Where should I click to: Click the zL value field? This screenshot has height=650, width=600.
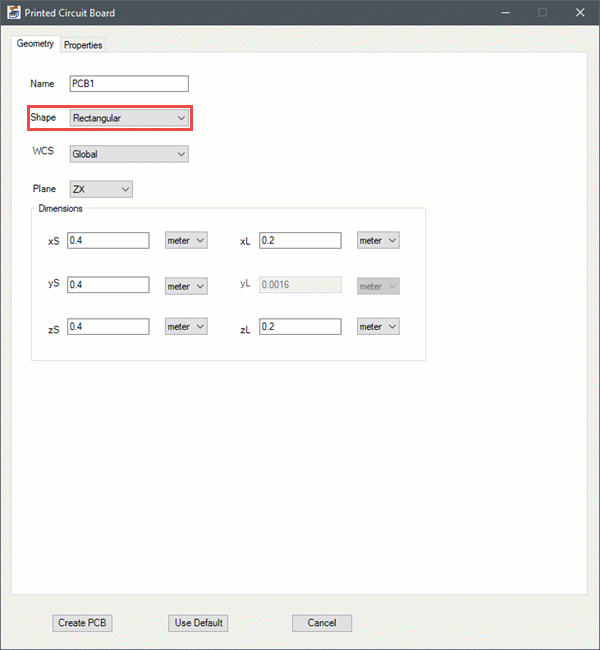click(x=300, y=327)
